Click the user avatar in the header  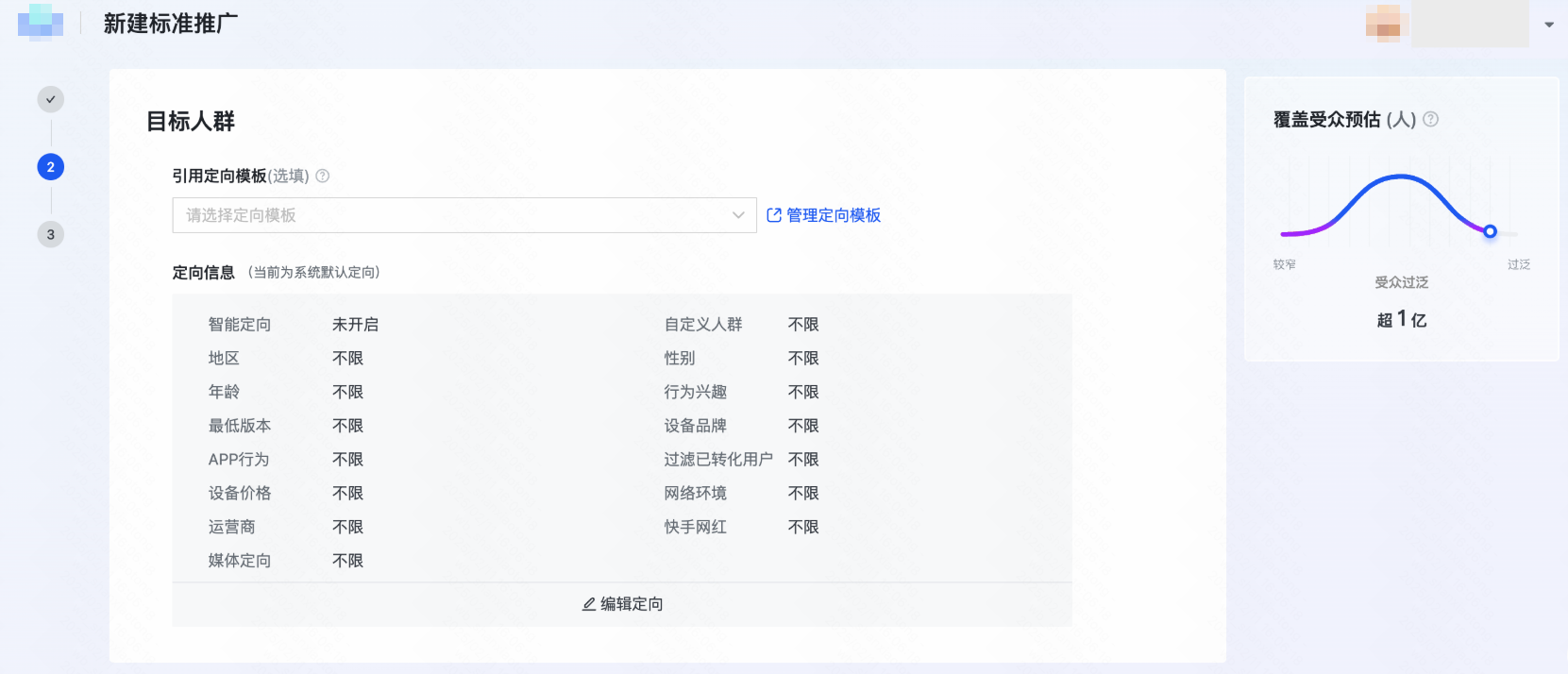click(x=1387, y=24)
